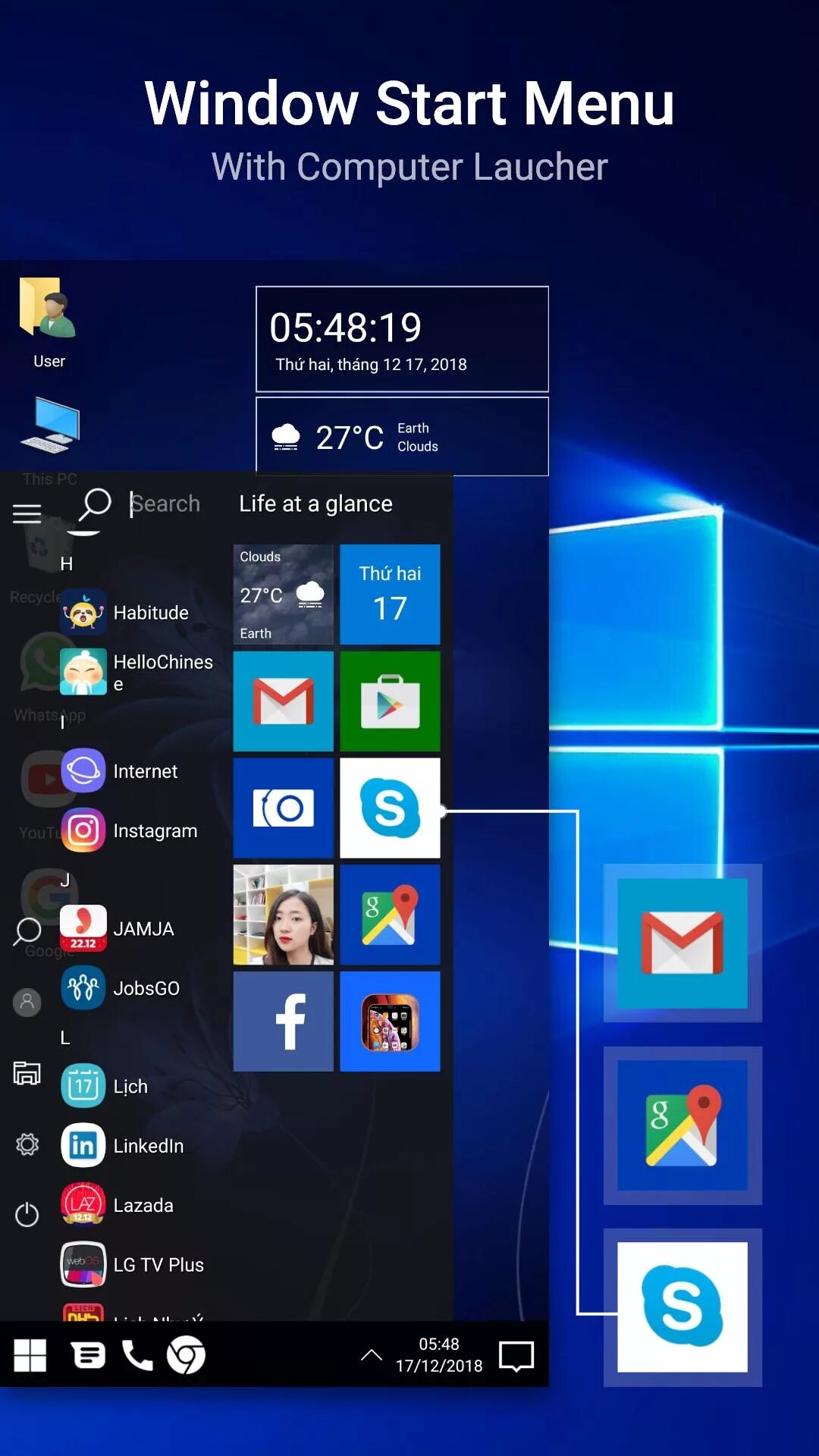Open the Internet browser app

[120, 771]
